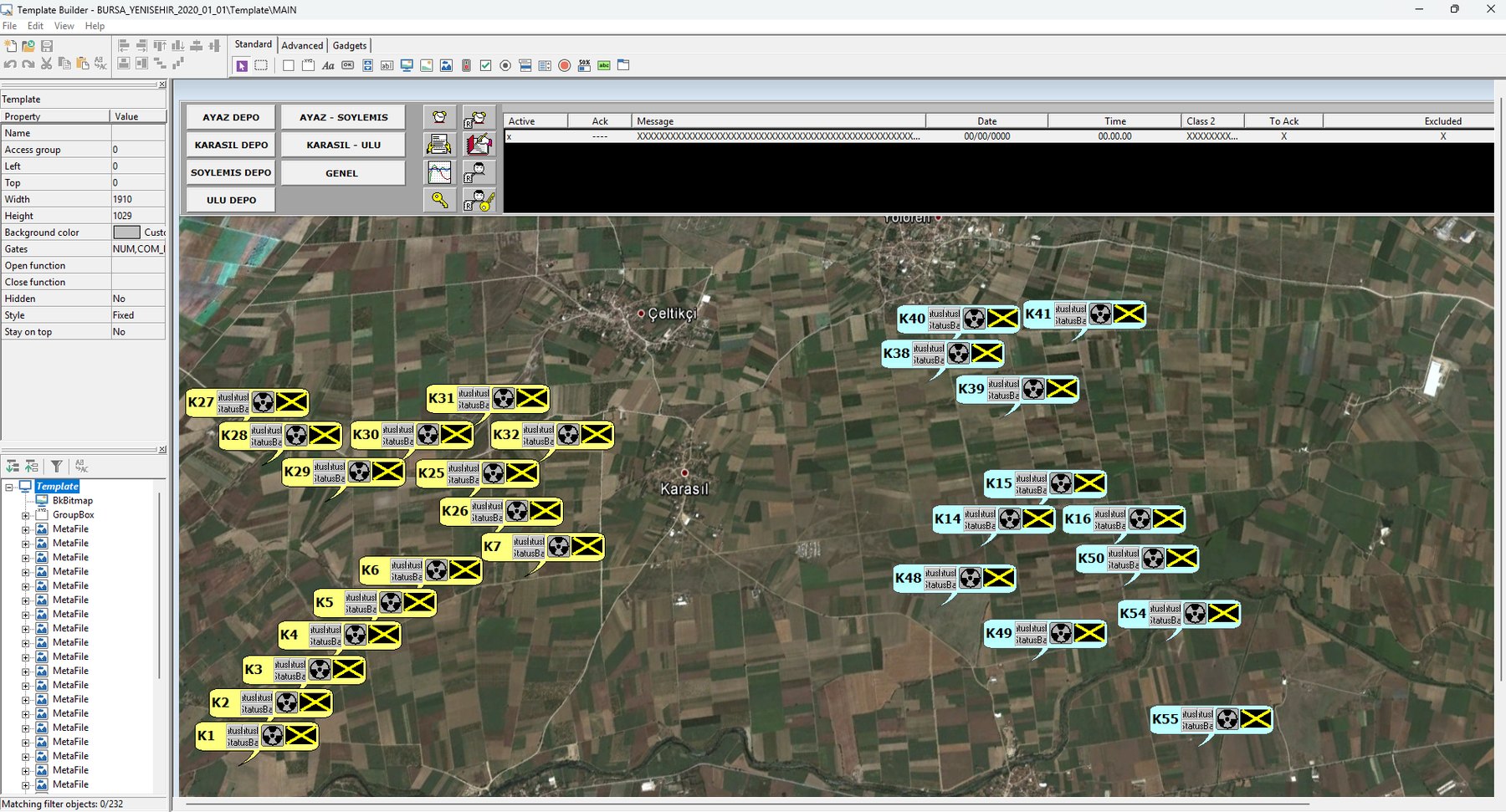The height and width of the screenshot is (812, 1506).
Task: Pick the abl edit field tool
Action: (387, 65)
